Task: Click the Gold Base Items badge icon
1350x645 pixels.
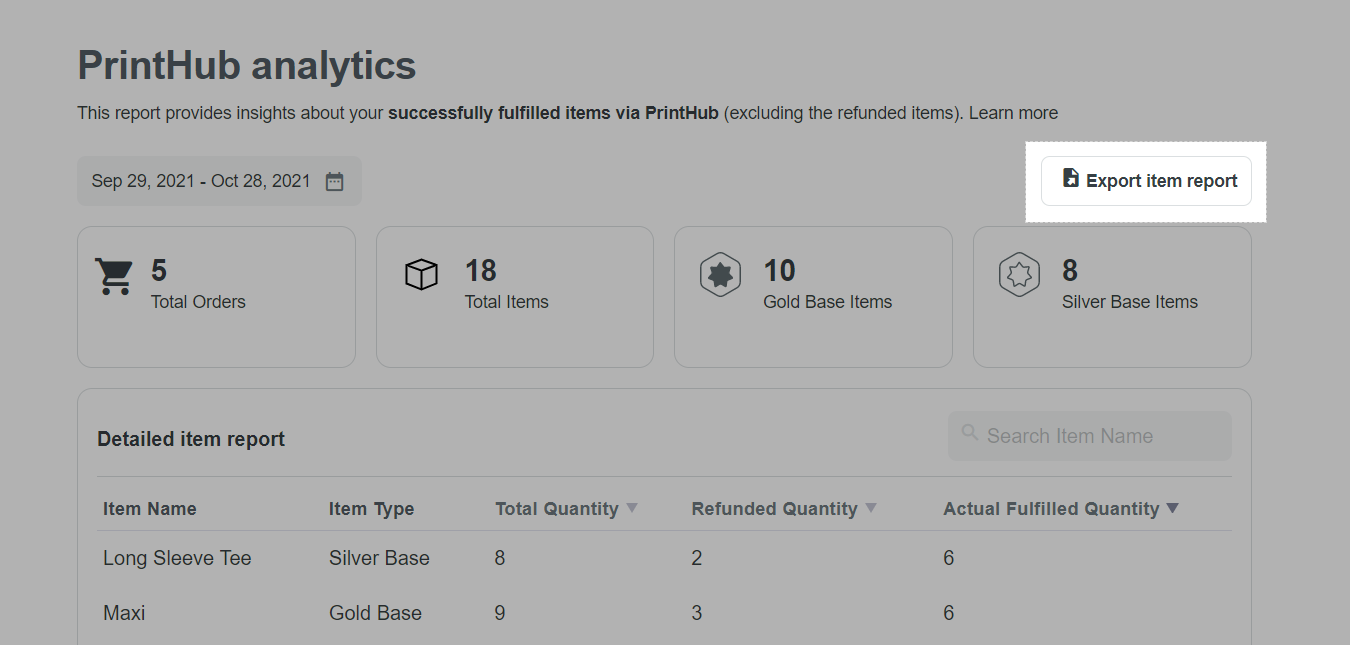Action: tap(720, 275)
